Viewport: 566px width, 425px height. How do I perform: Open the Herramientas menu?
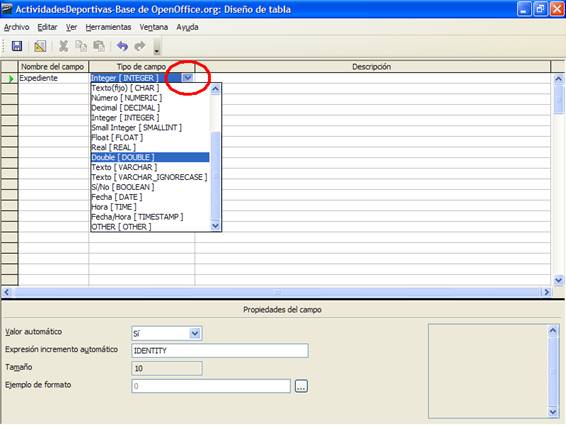click(108, 27)
